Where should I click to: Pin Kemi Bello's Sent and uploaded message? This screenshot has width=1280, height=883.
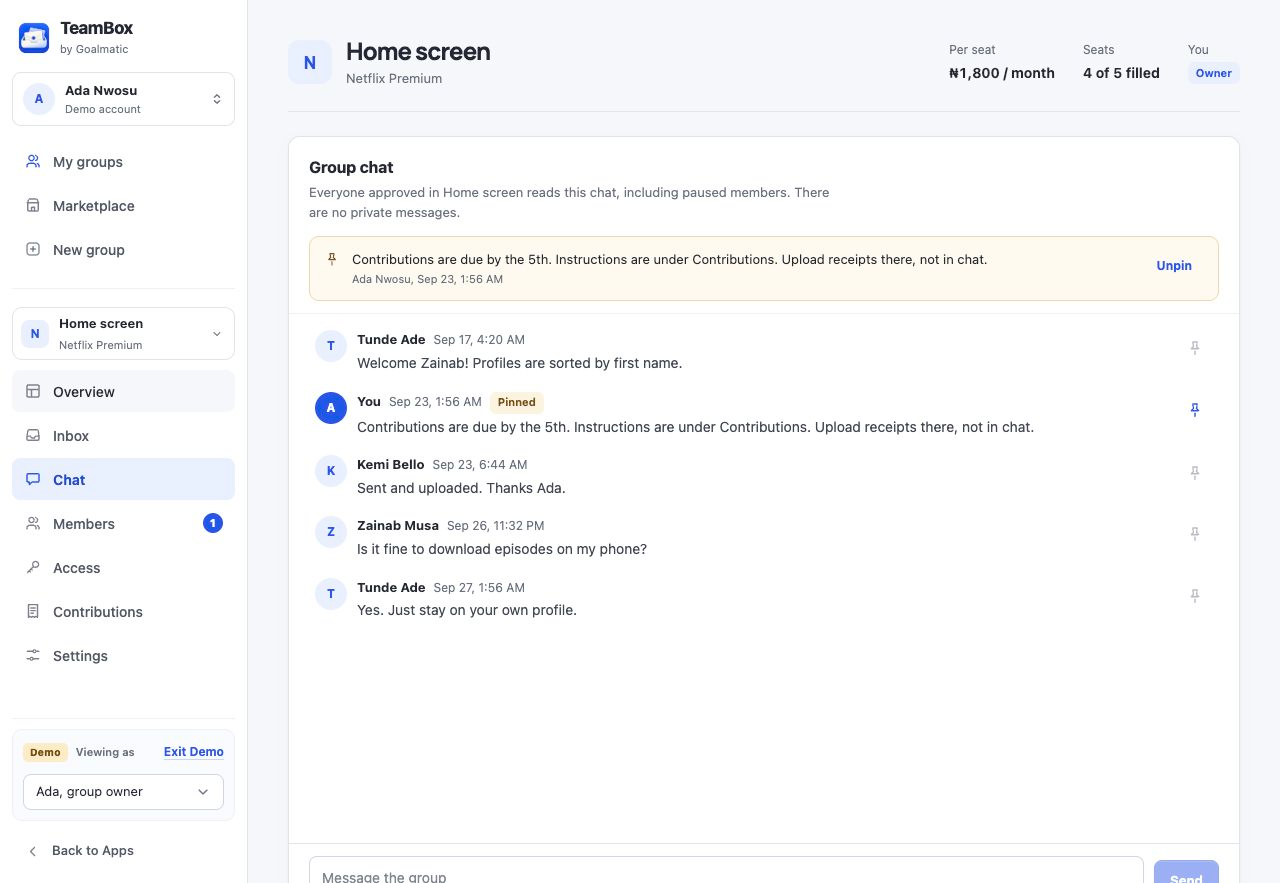pos(1194,473)
